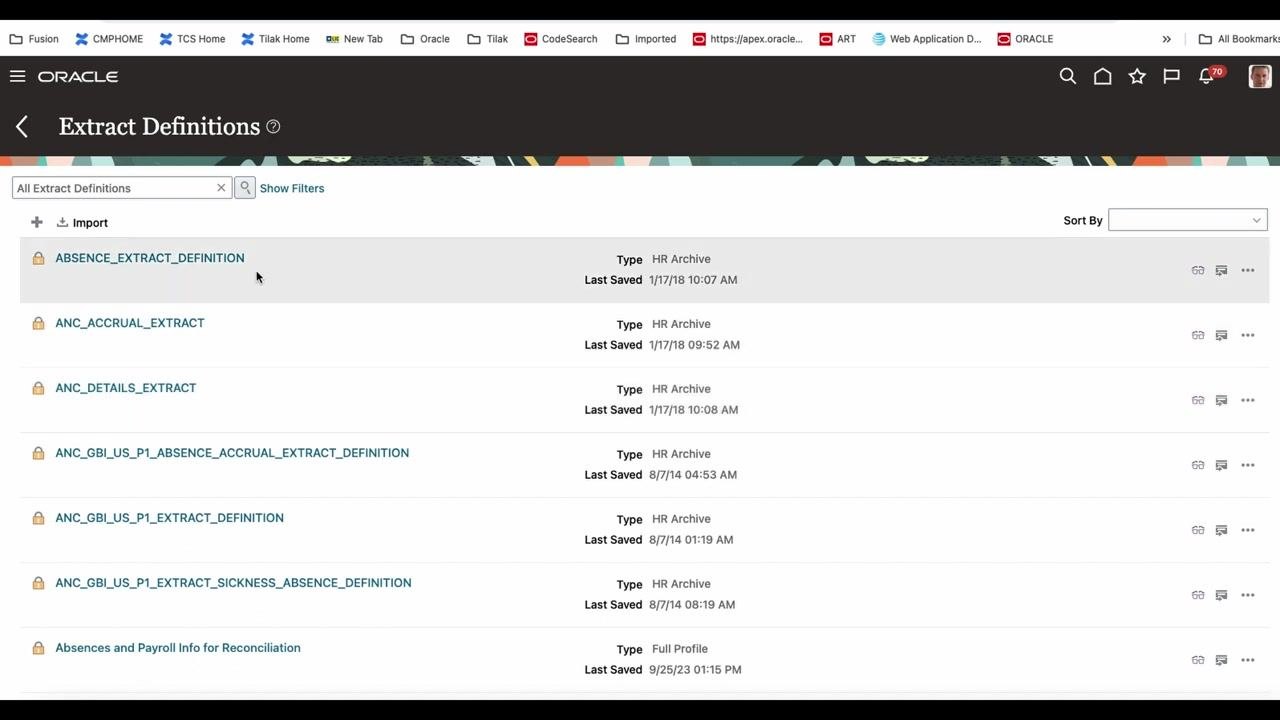The height and width of the screenshot is (720, 1280).
Task: Open All Bookmarks folder
Action: pyautogui.click(x=1239, y=39)
